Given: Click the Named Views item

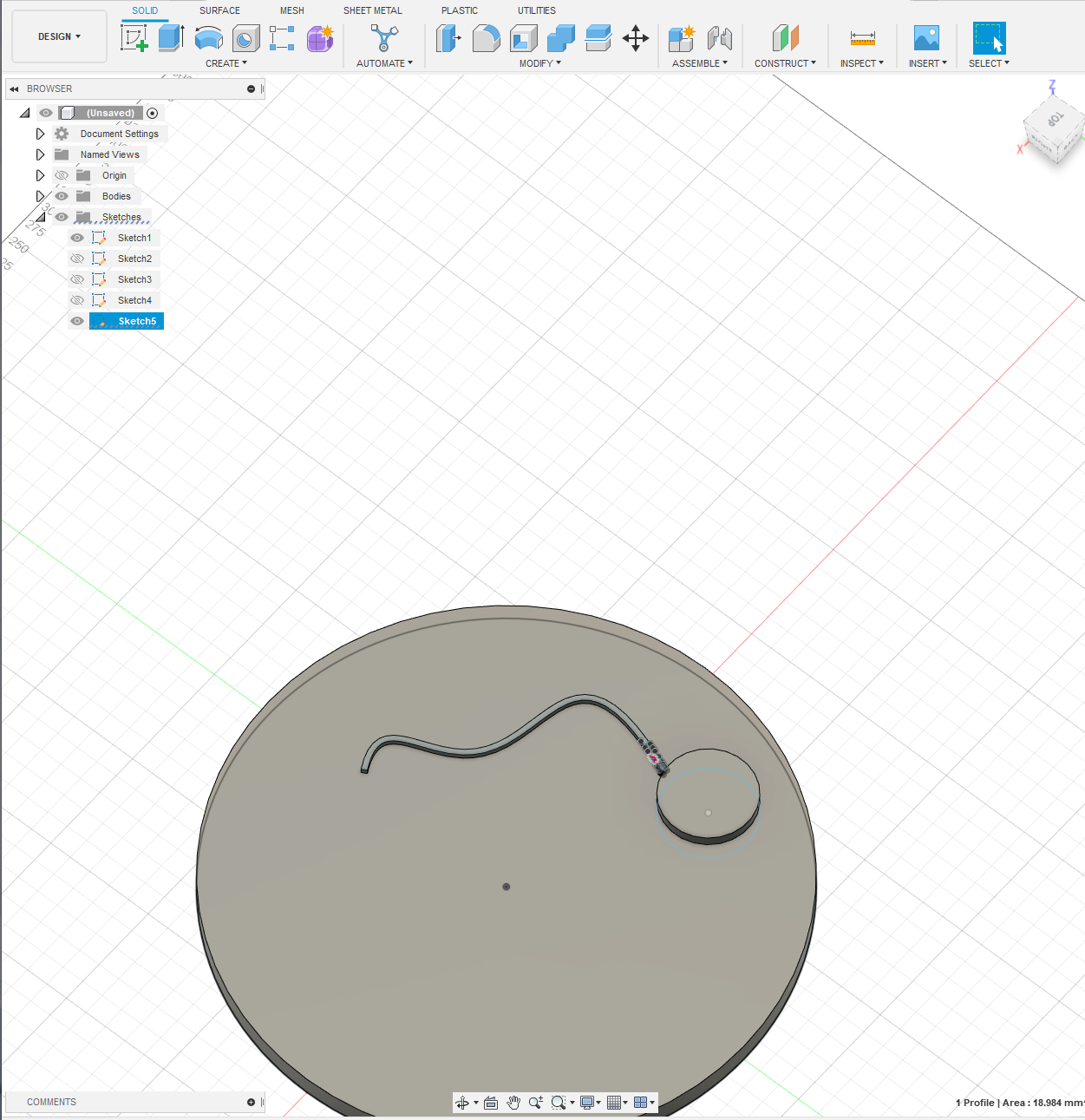Looking at the screenshot, I should [x=109, y=154].
